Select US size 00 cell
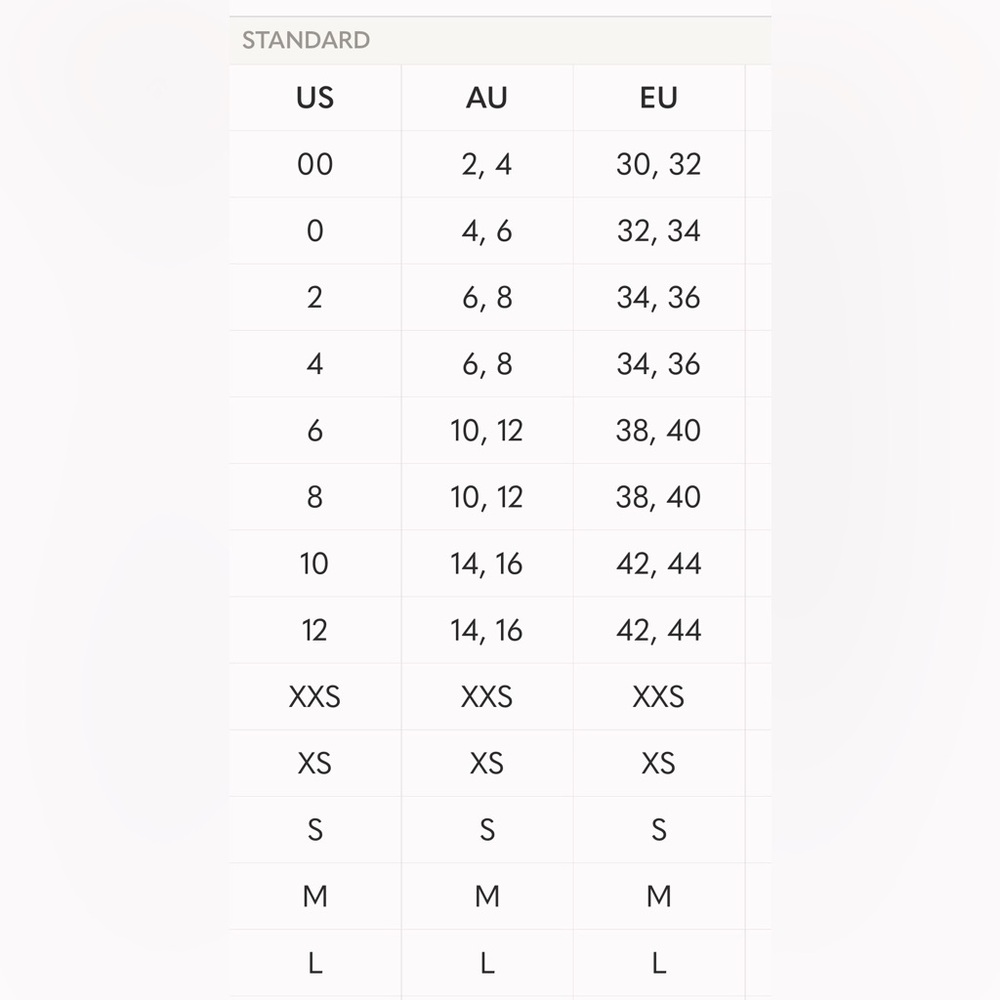This screenshot has width=1000, height=1000. (315, 165)
